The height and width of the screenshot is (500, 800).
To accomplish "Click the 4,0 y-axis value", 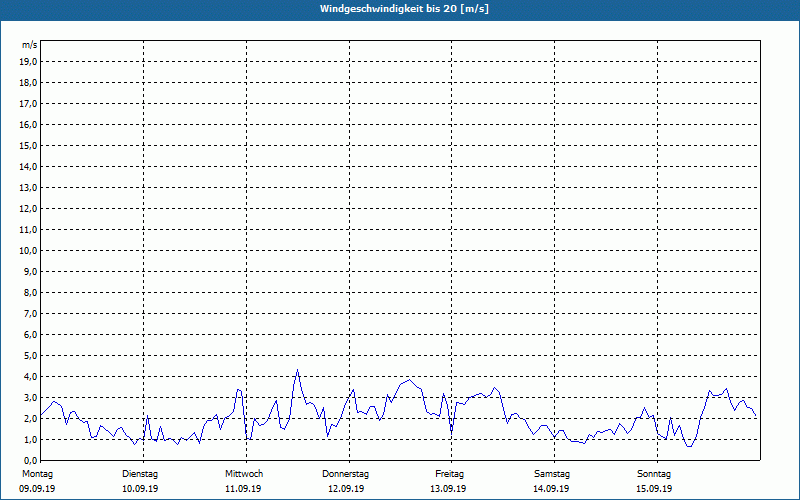I will pyautogui.click(x=30, y=377).
